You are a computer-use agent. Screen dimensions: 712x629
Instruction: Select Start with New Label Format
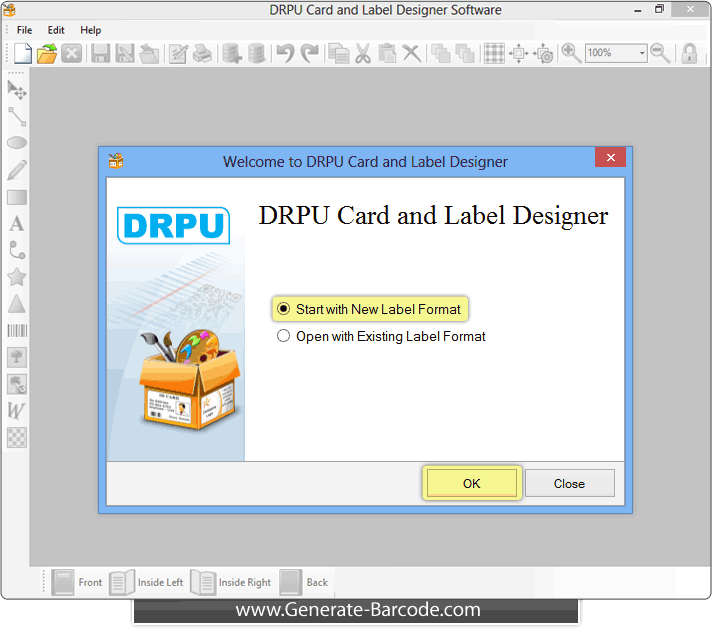[370, 309]
